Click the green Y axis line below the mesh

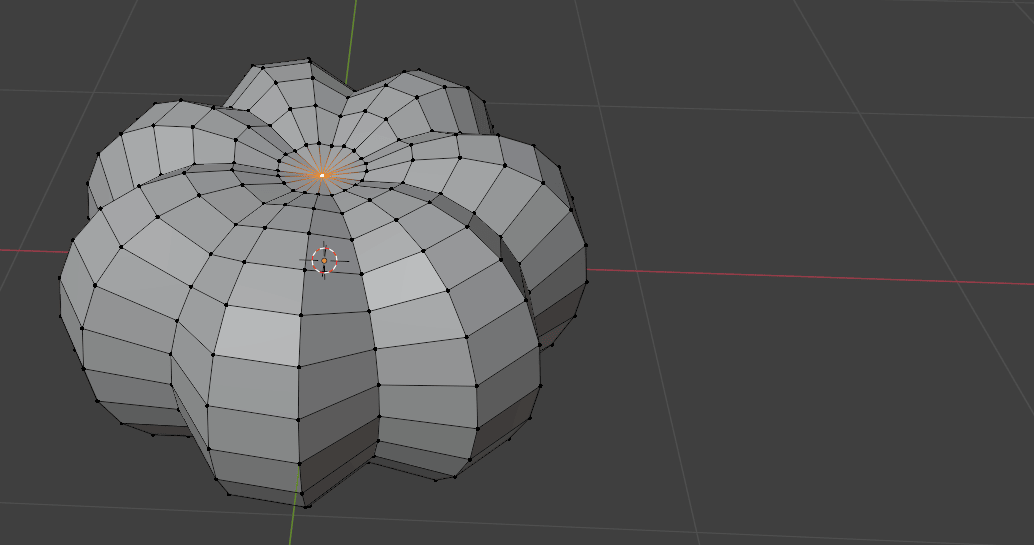point(294,525)
